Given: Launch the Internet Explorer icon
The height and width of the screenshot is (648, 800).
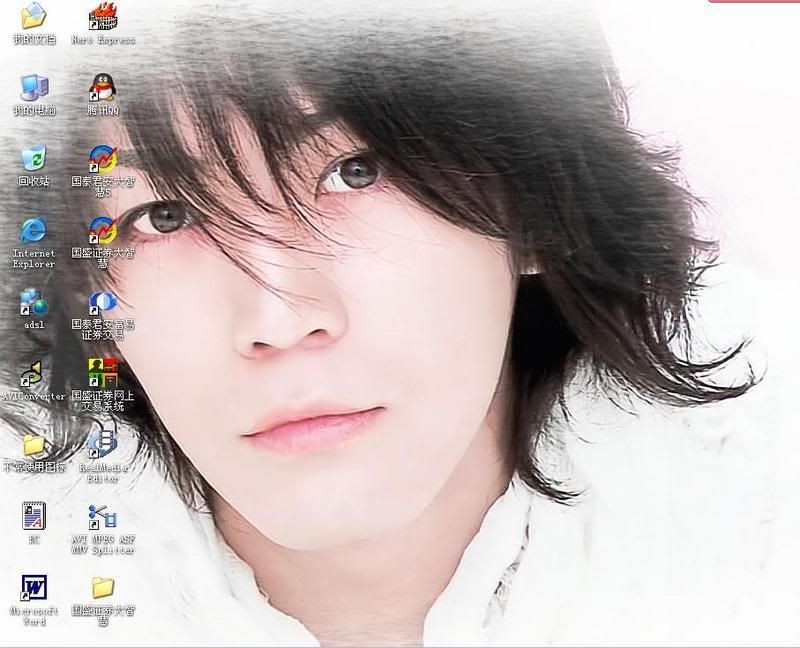Looking at the screenshot, I should coord(34,231).
